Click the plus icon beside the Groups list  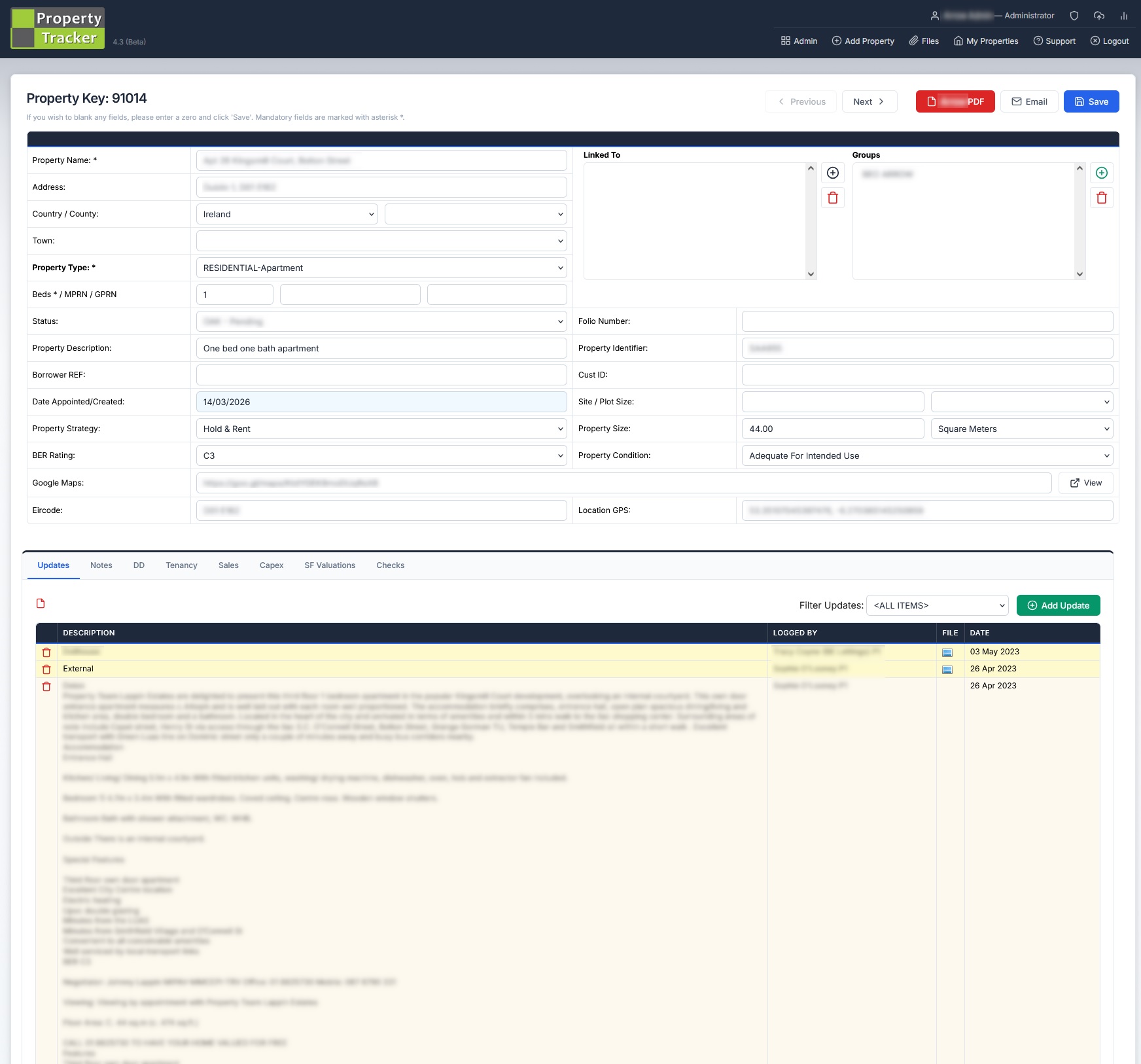[1102, 173]
